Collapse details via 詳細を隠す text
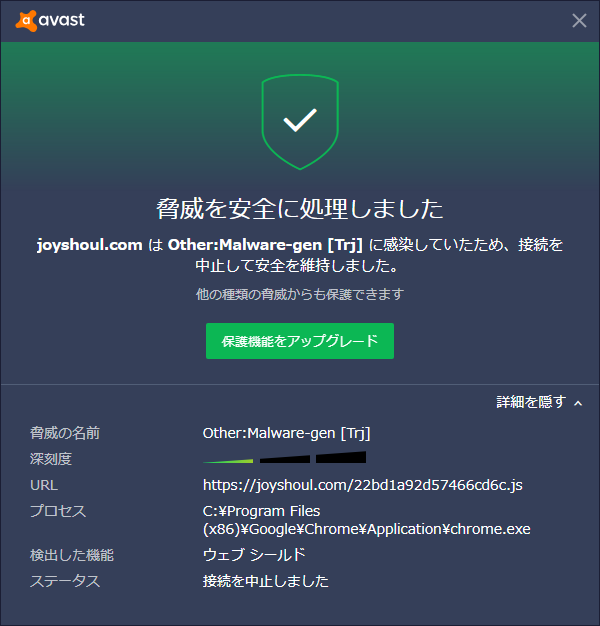600x626 pixels. pyautogui.click(x=531, y=402)
